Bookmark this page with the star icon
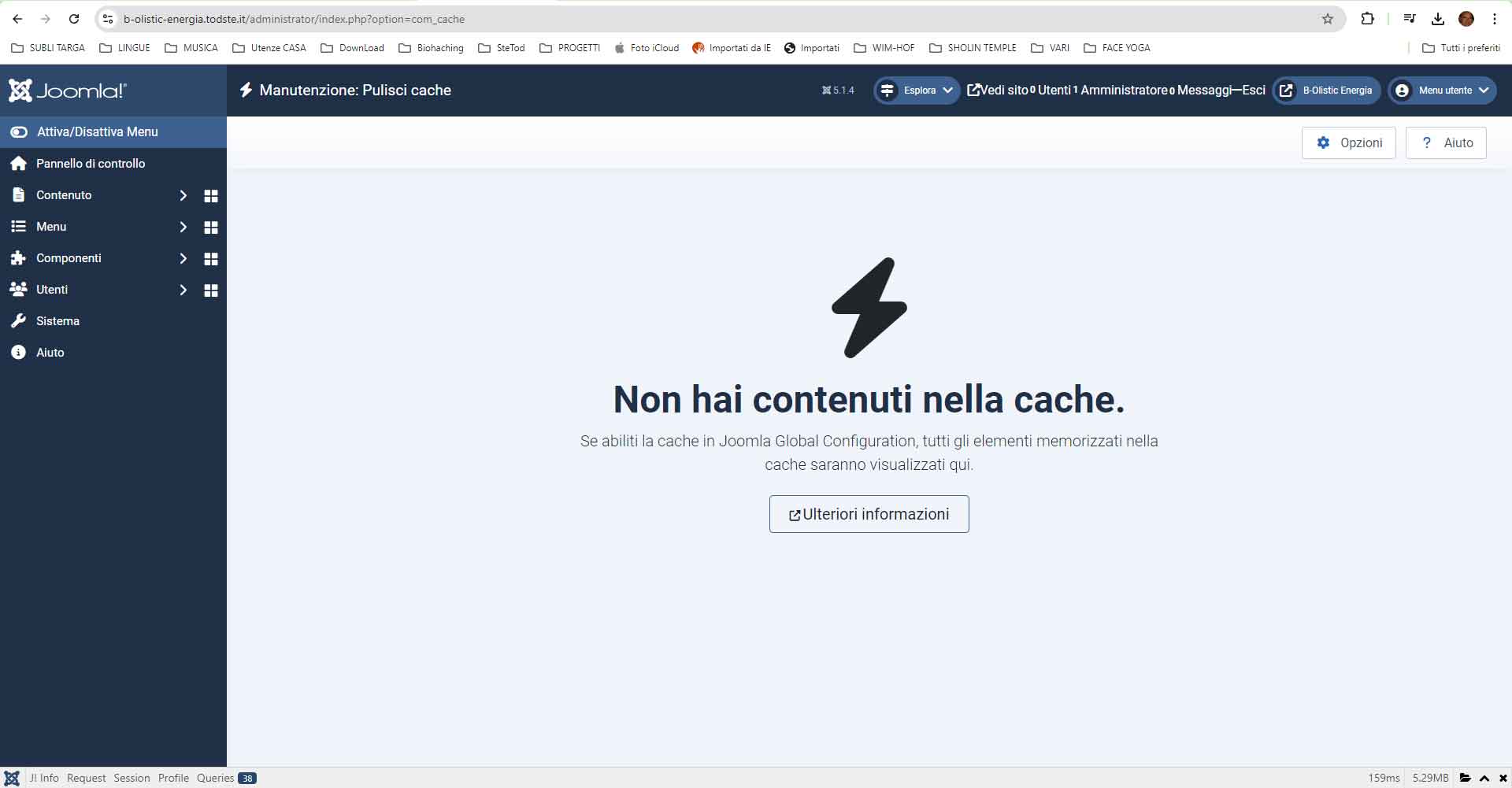 (x=1328, y=19)
